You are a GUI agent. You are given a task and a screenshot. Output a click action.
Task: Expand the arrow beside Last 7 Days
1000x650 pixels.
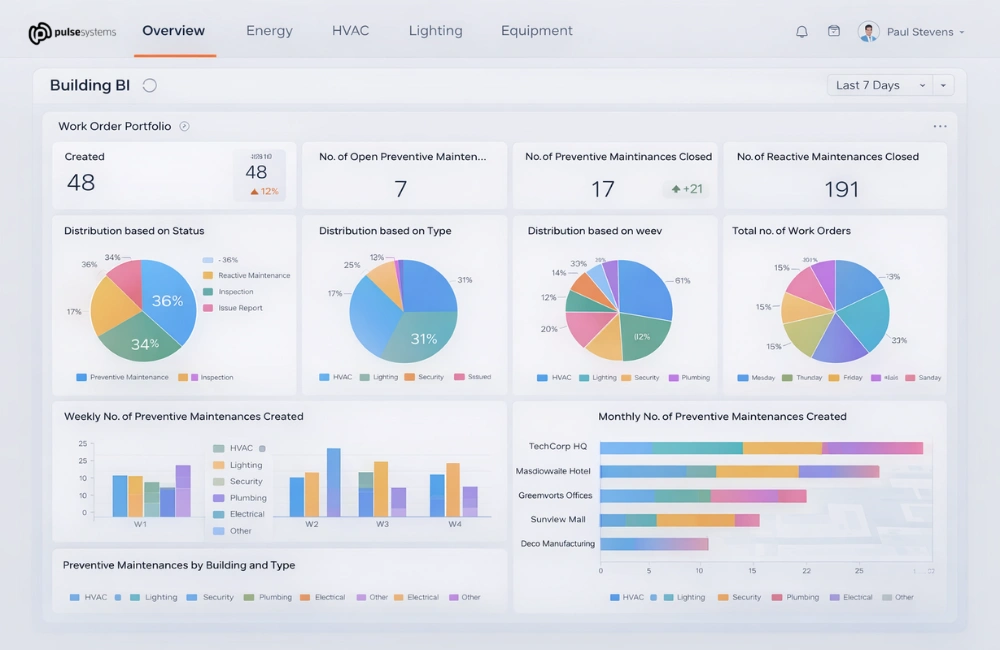tap(941, 85)
